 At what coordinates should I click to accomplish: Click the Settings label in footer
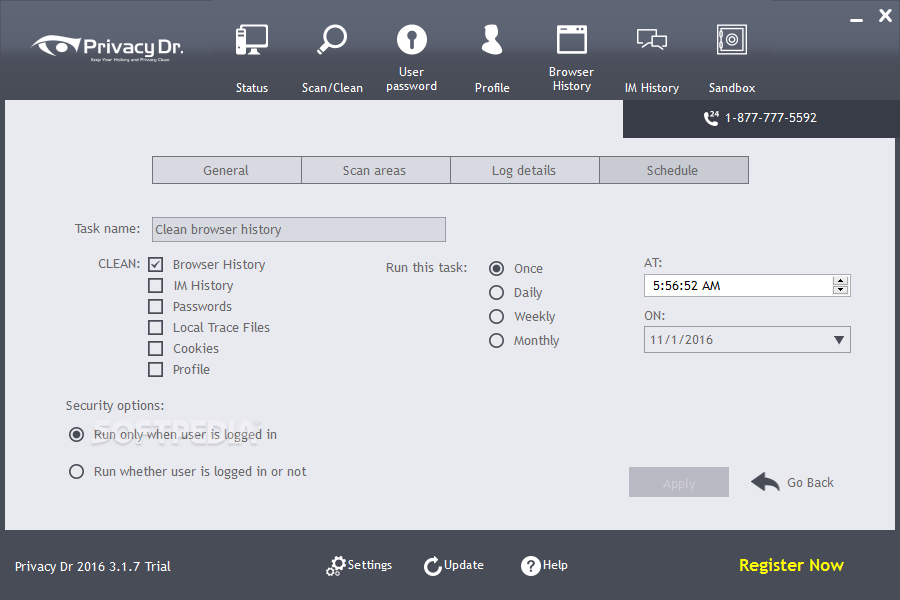(x=370, y=565)
